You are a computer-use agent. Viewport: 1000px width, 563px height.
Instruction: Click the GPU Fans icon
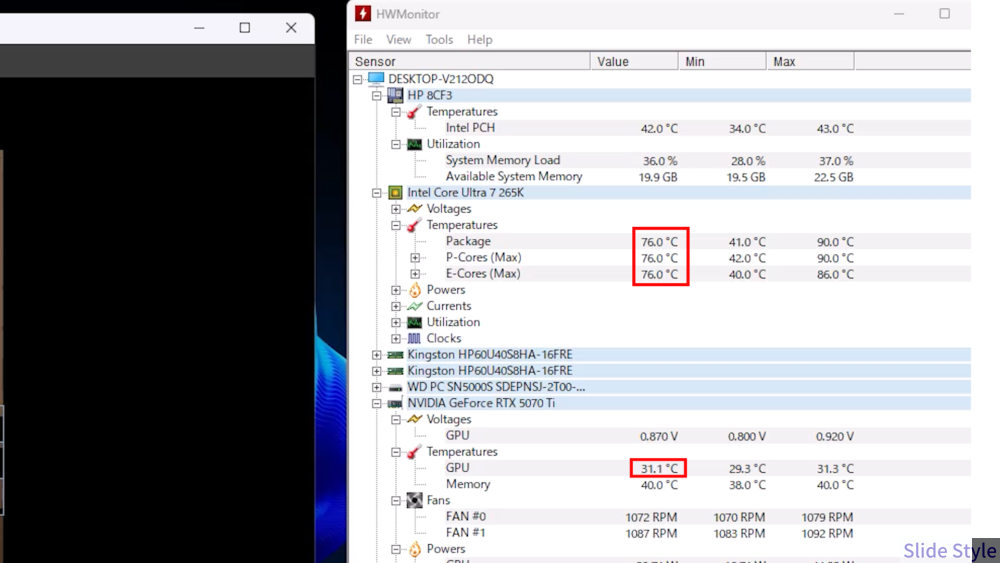415,501
